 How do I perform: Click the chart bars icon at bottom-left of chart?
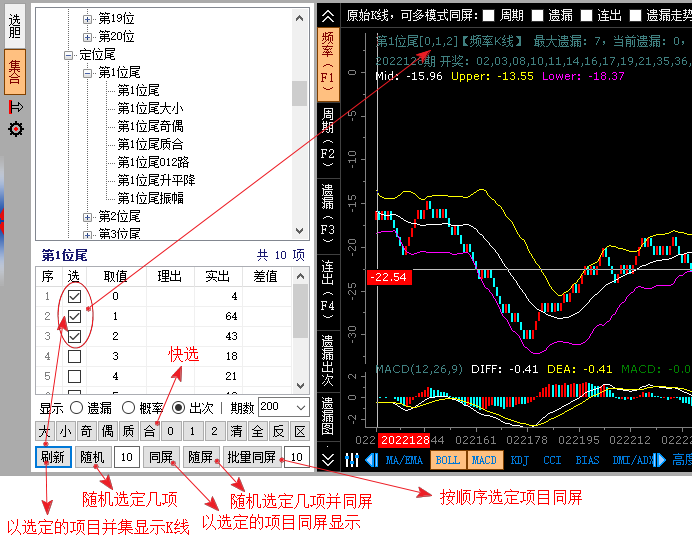tap(352, 460)
